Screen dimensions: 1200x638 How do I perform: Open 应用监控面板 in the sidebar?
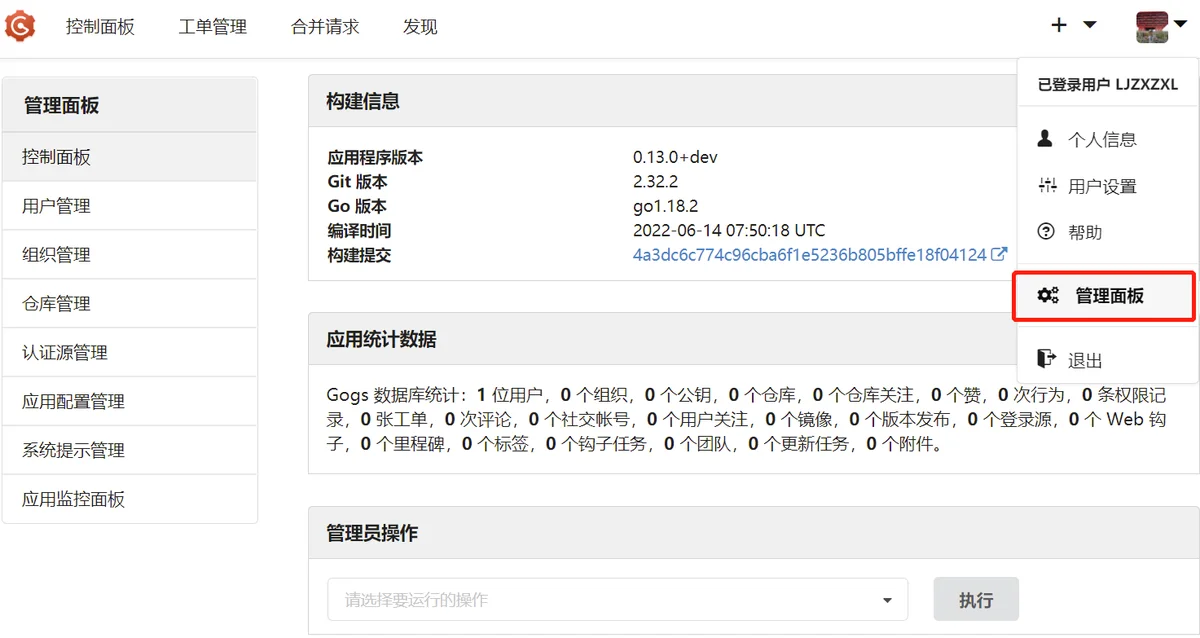point(74,499)
